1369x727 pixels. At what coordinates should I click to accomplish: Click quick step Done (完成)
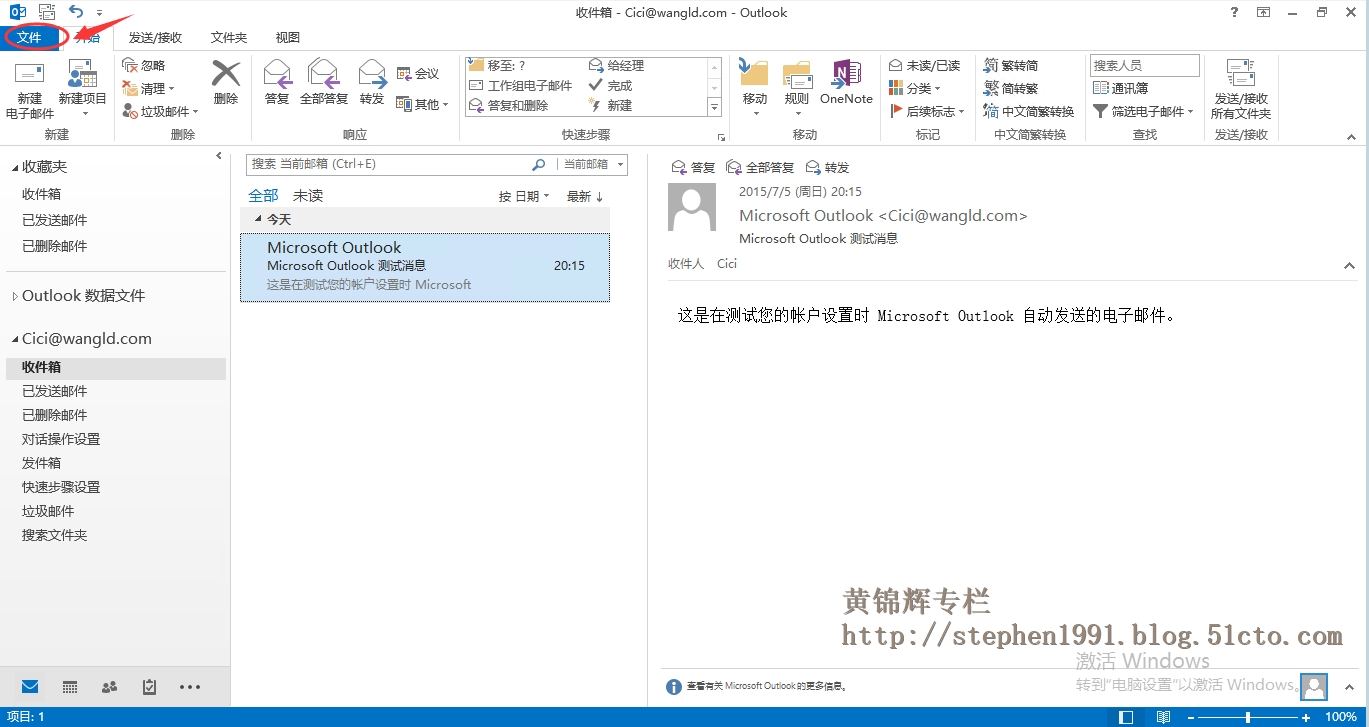click(x=611, y=85)
